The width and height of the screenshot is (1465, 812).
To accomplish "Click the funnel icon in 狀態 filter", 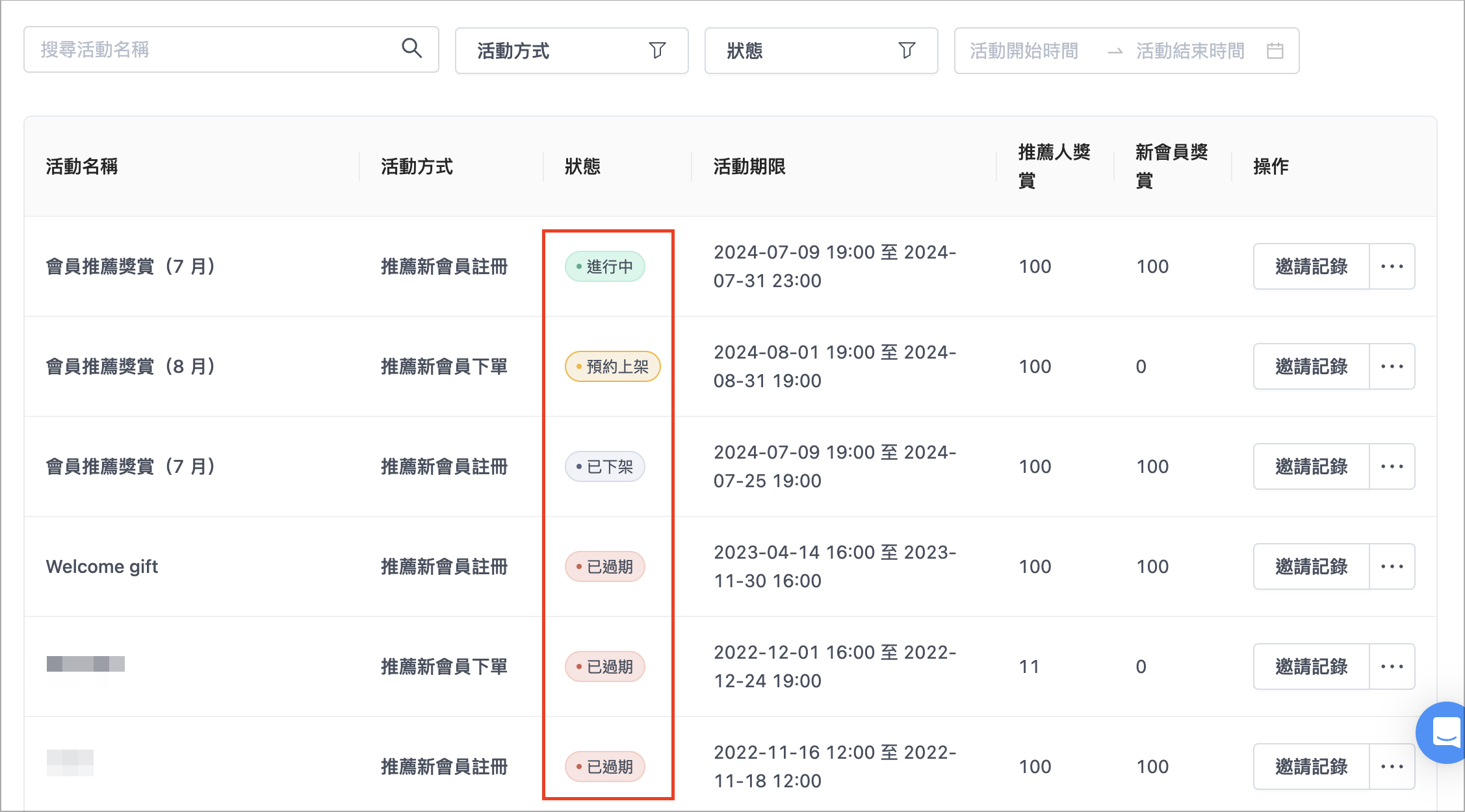I will click(x=907, y=51).
